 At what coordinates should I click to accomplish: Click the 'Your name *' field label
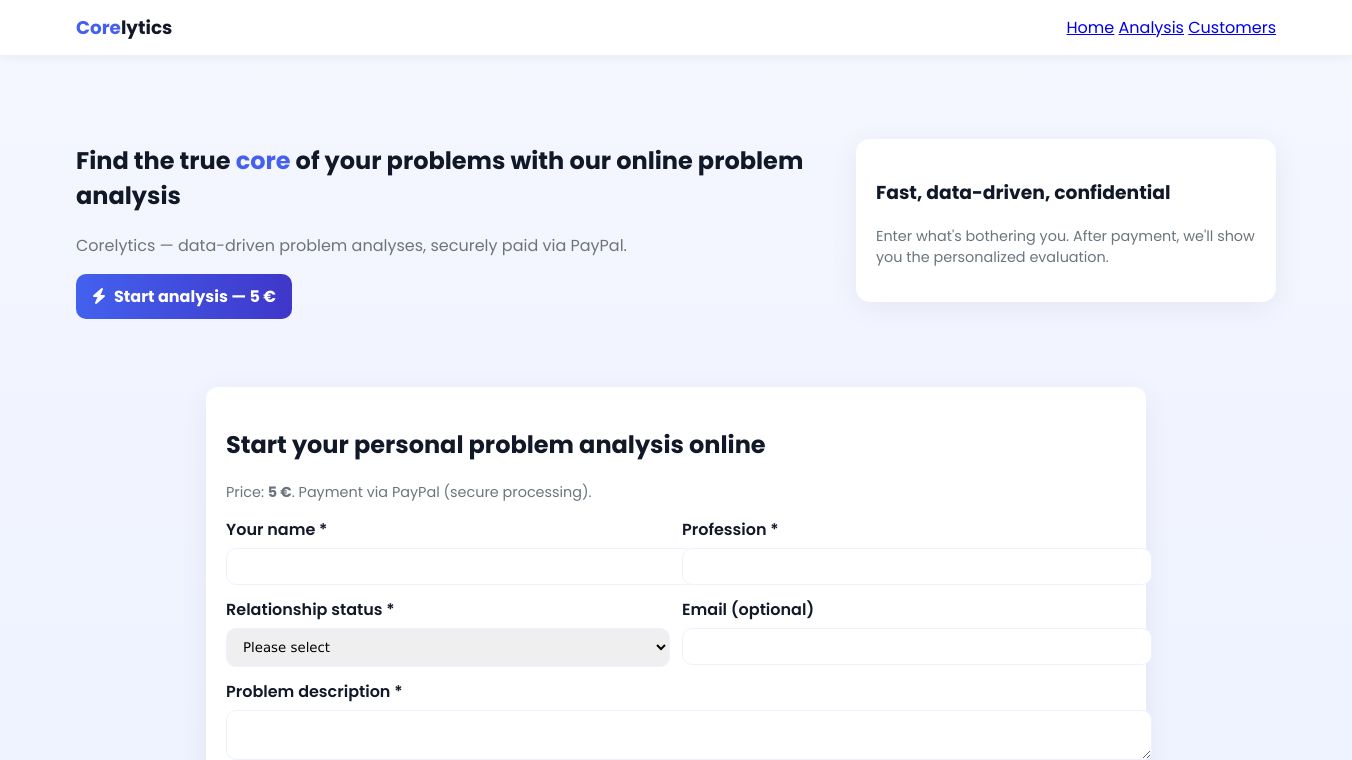click(x=276, y=529)
